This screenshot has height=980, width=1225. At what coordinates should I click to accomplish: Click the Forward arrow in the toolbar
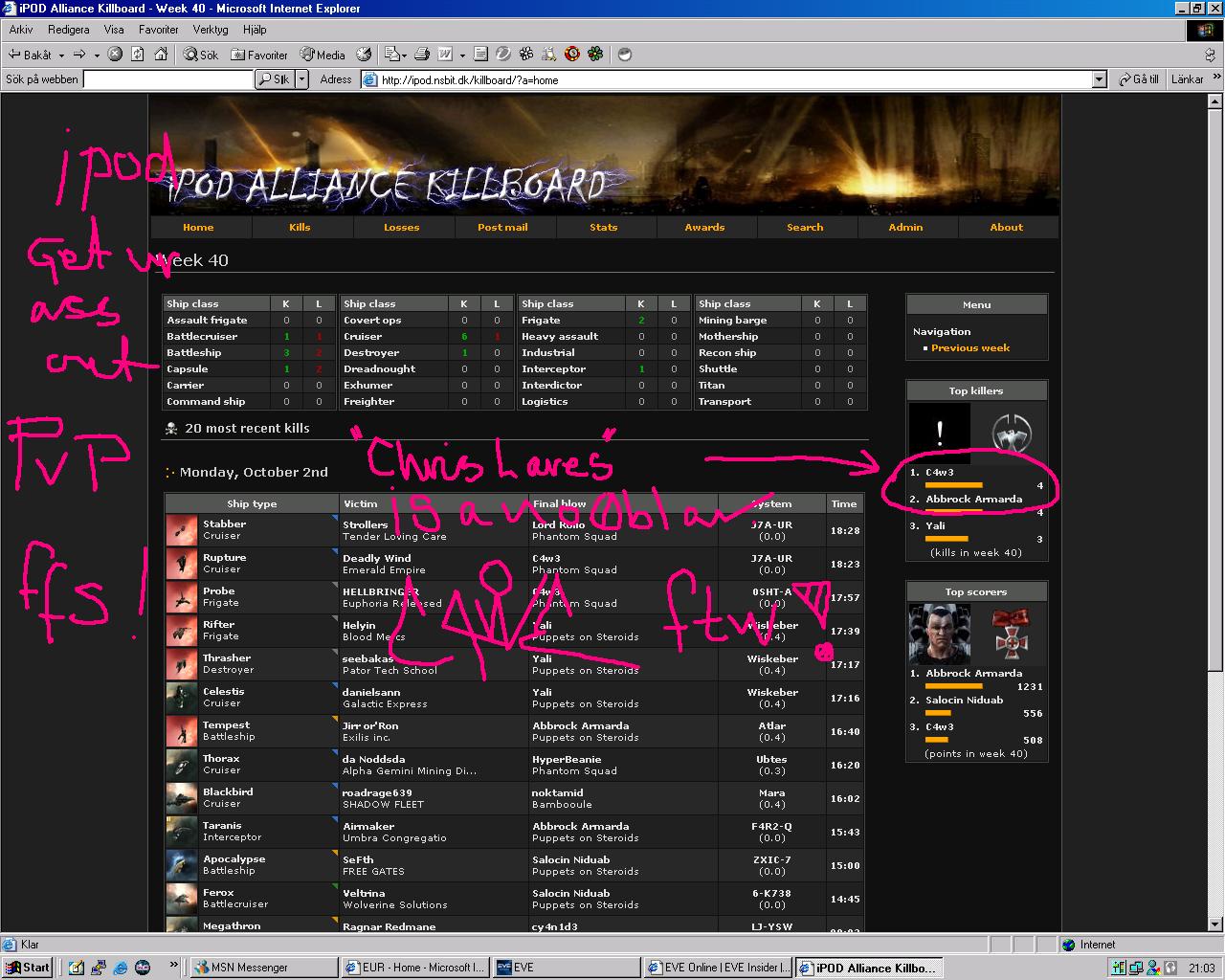[79, 55]
